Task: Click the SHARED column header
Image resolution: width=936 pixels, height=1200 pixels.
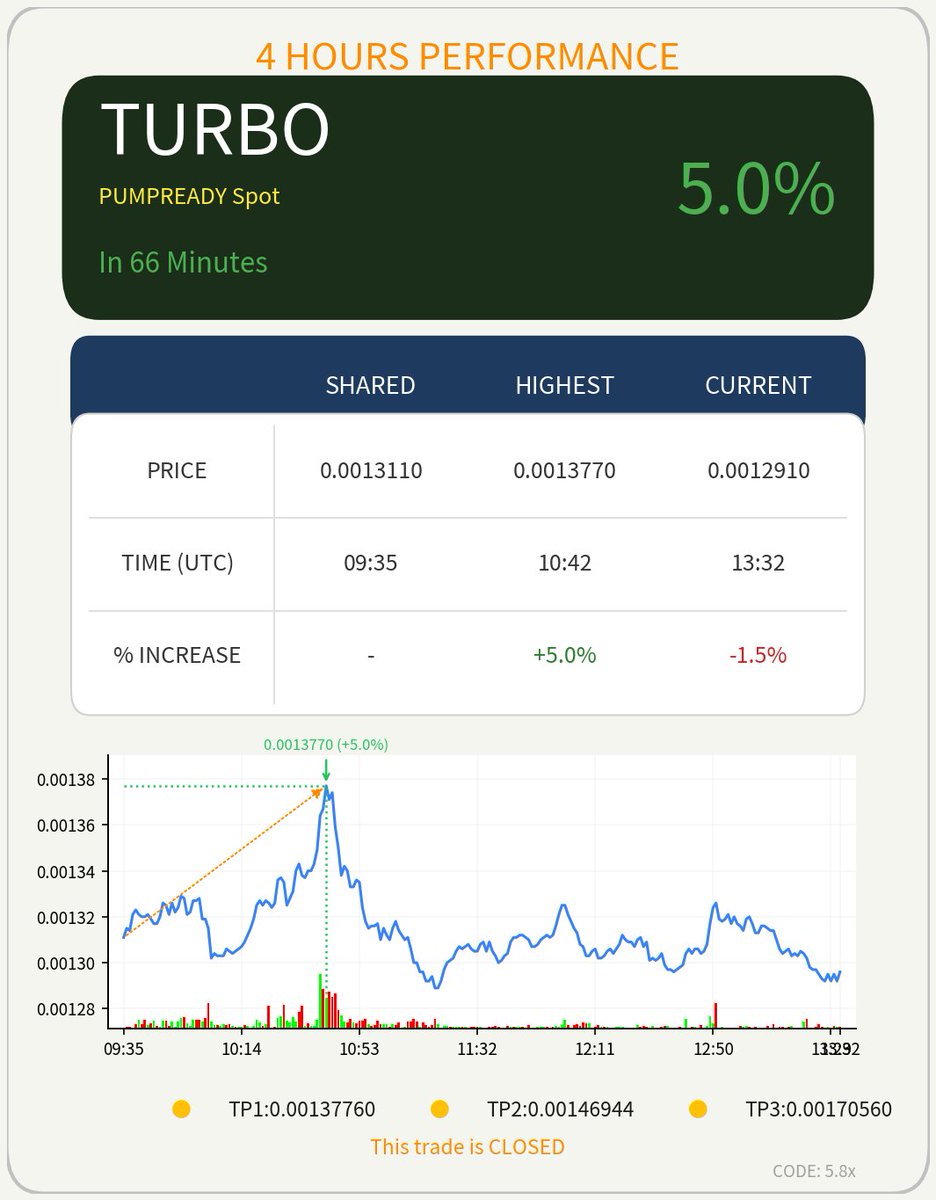Action: (370, 385)
